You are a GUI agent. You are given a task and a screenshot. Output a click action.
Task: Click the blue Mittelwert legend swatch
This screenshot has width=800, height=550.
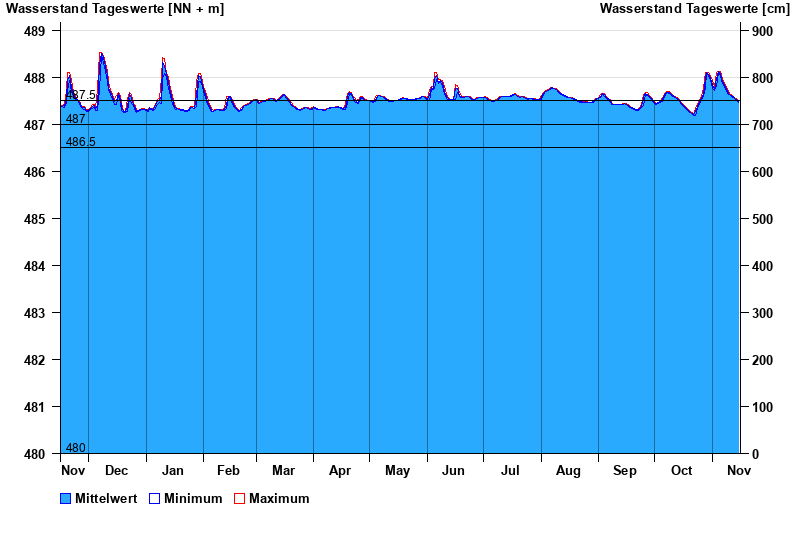click(66, 499)
